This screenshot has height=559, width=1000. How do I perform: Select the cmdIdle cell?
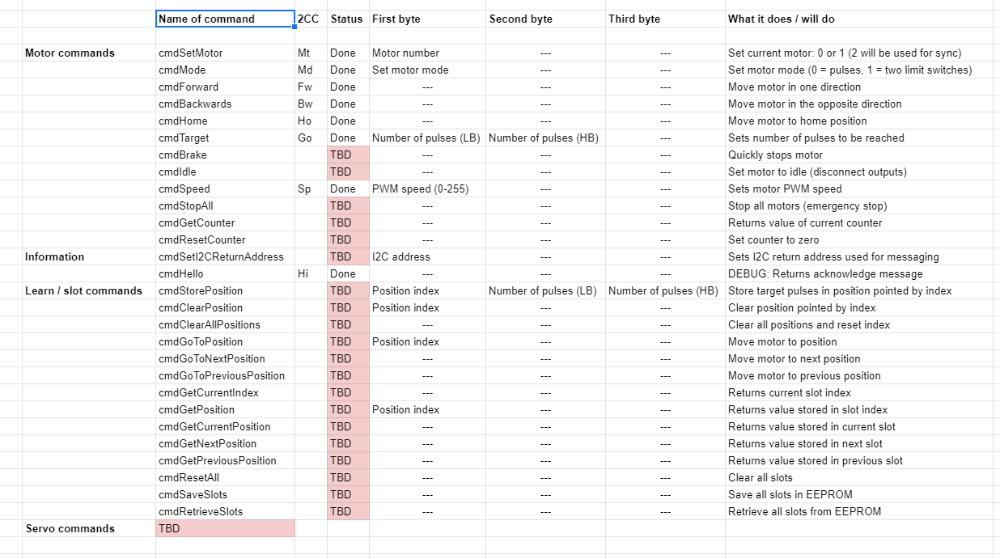coord(225,172)
